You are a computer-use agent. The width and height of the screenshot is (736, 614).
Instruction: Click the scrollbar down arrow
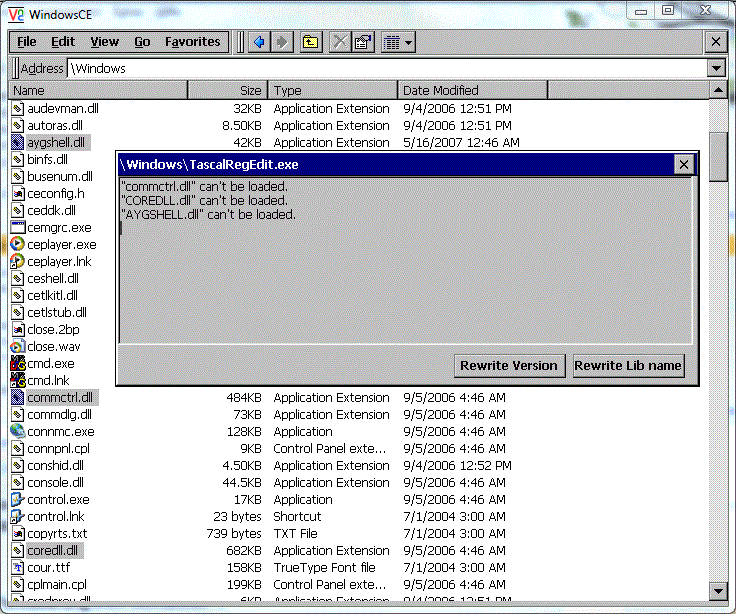click(718, 591)
